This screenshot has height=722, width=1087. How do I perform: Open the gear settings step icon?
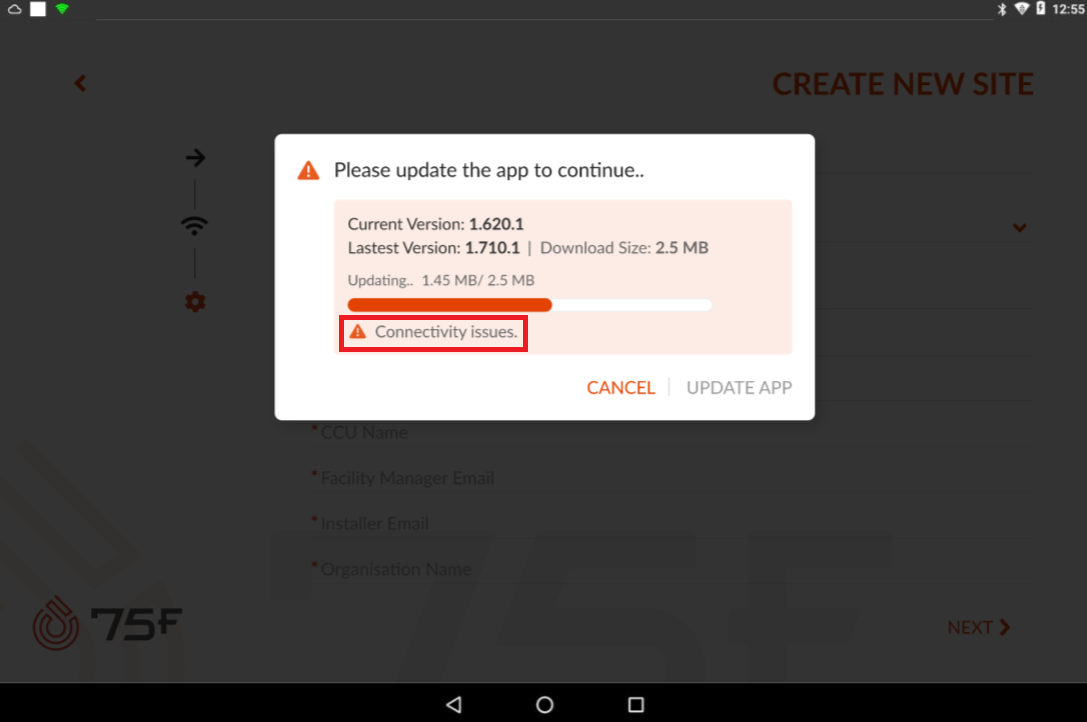pyautogui.click(x=195, y=302)
